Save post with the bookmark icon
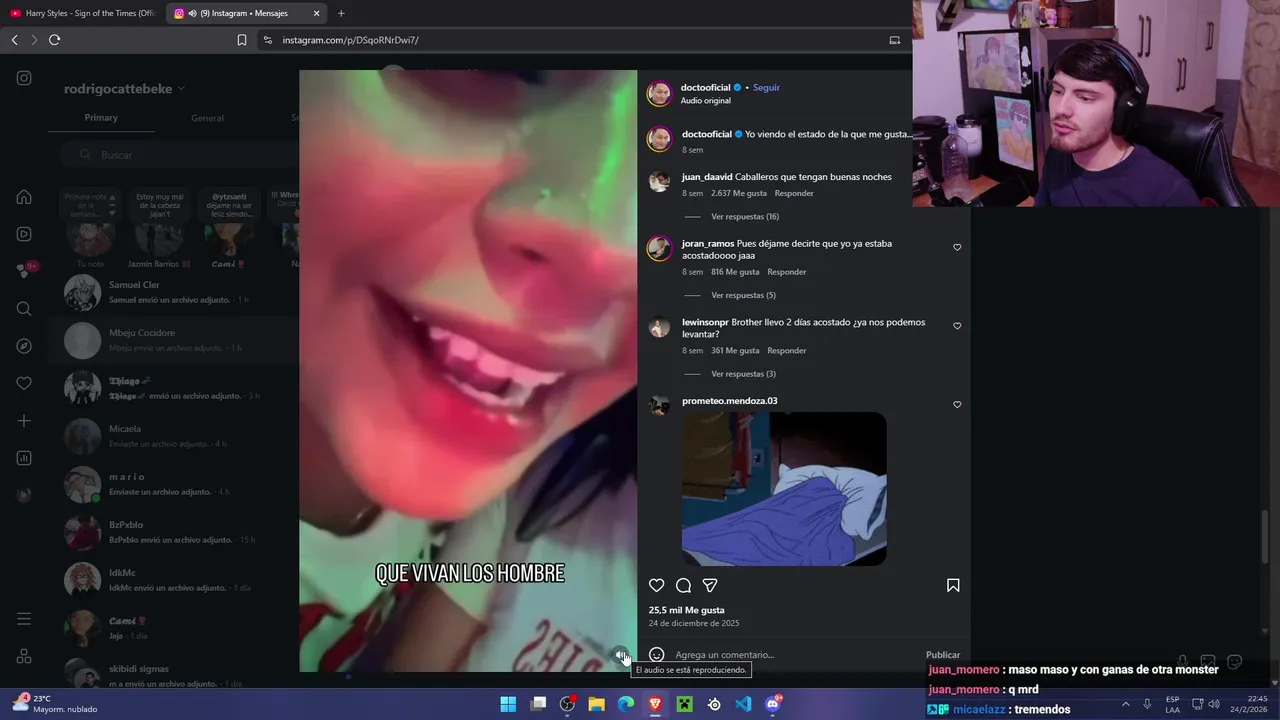 coord(953,585)
